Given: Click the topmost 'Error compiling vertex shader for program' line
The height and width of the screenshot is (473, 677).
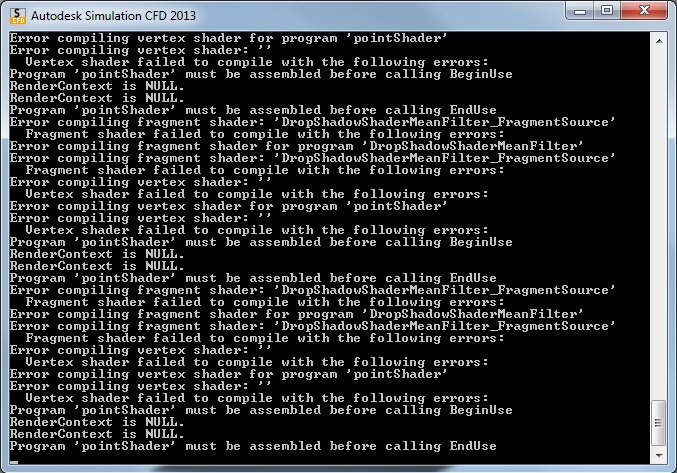Looking at the screenshot, I should point(228,38).
